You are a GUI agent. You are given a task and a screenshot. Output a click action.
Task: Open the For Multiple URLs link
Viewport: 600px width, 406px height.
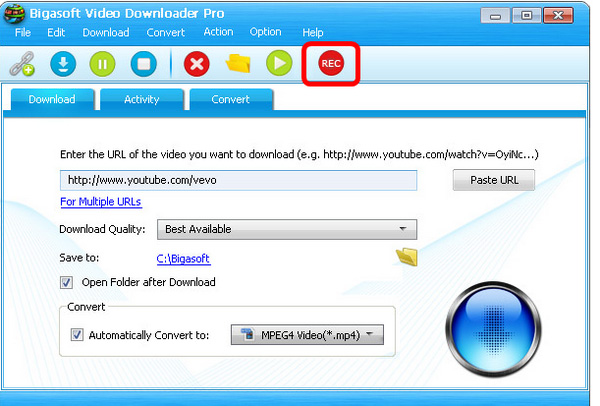pos(101,202)
